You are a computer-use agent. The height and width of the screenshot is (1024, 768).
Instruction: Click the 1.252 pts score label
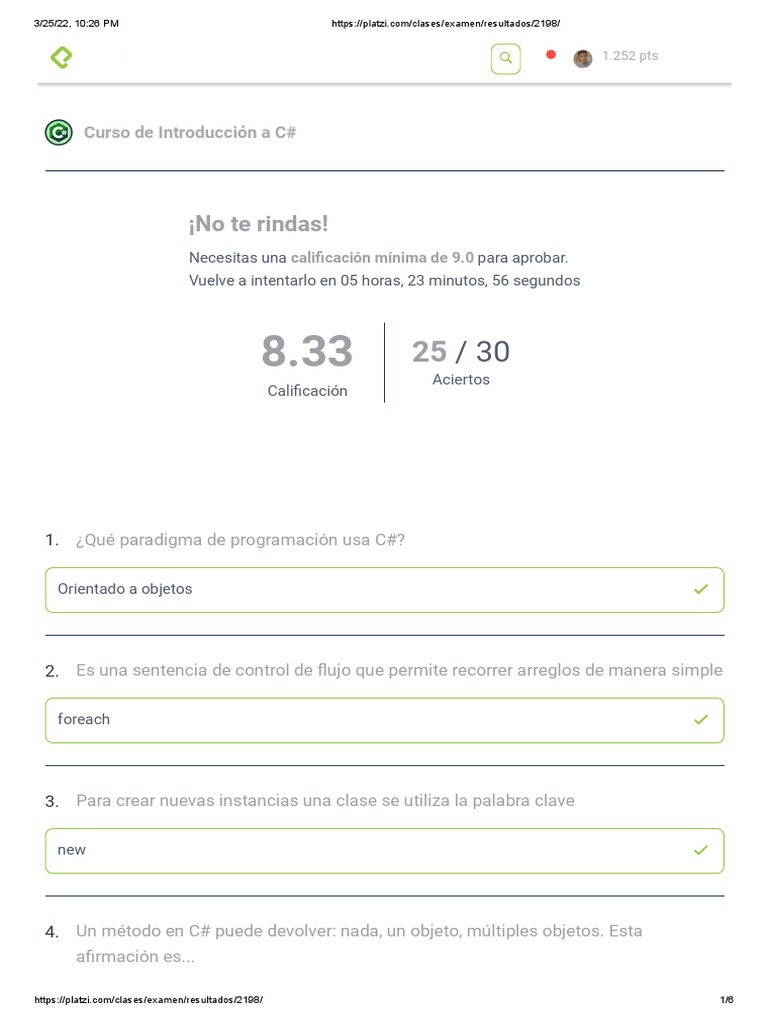click(x=630, y=56)
